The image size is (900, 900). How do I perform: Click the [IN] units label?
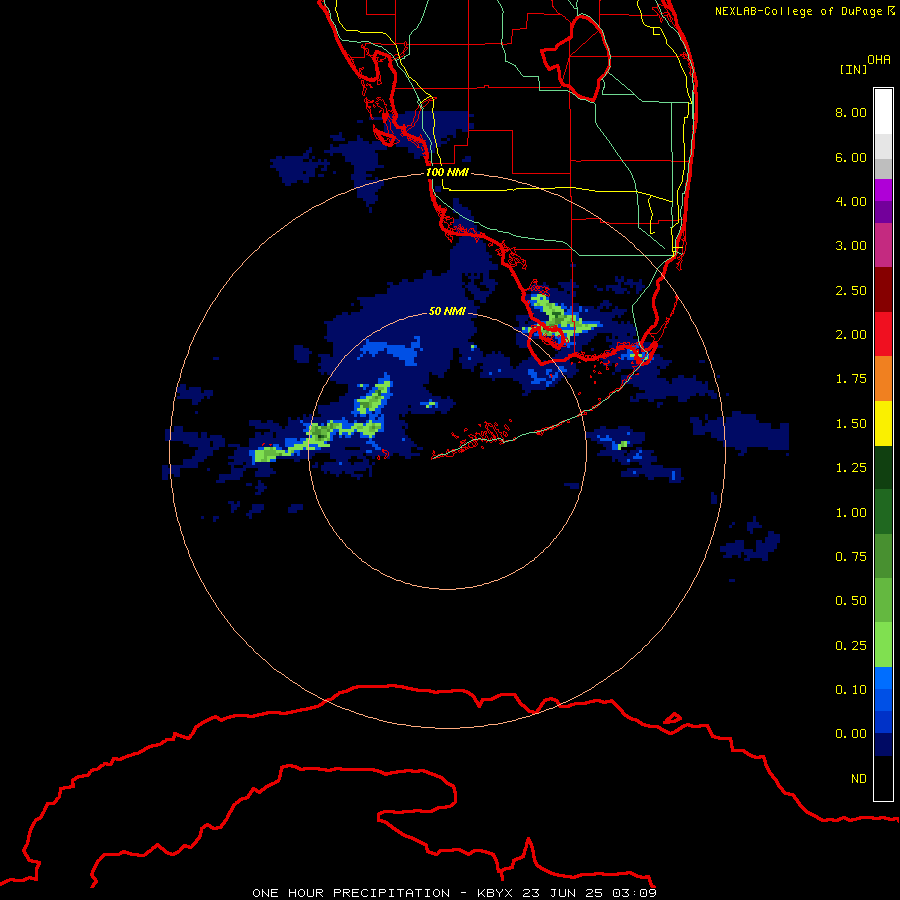click(853, 69)
